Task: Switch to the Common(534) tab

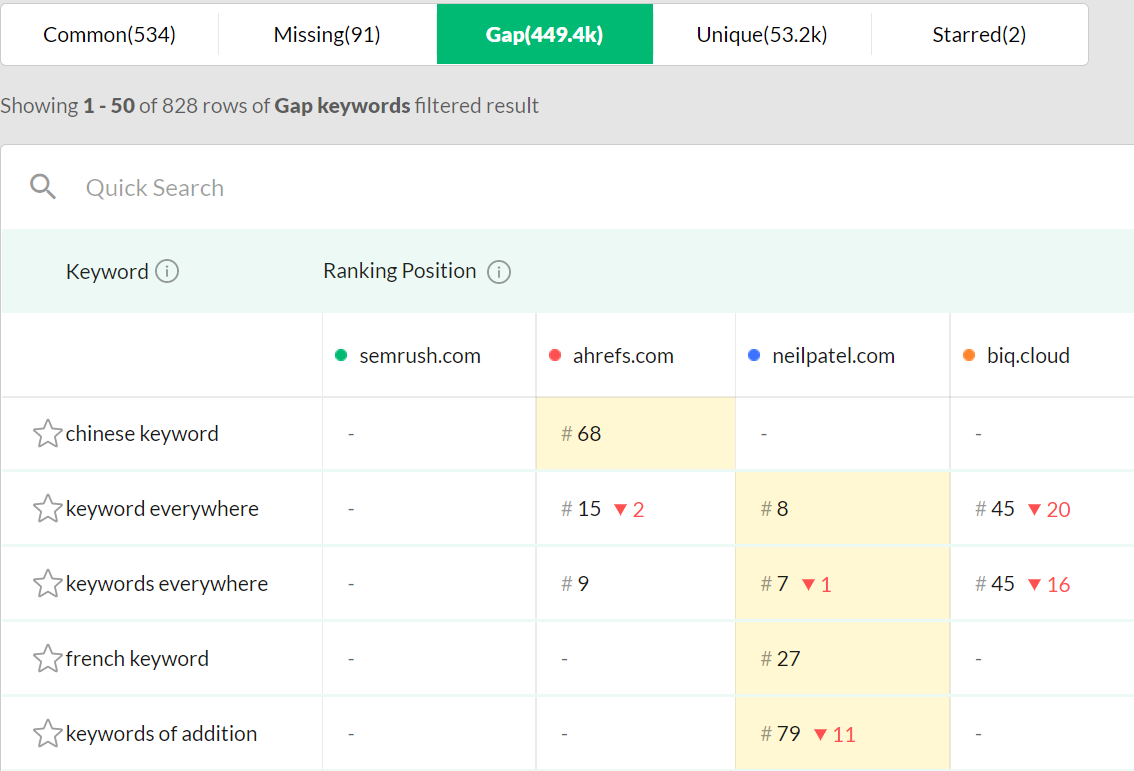Action: click(109, 34)
